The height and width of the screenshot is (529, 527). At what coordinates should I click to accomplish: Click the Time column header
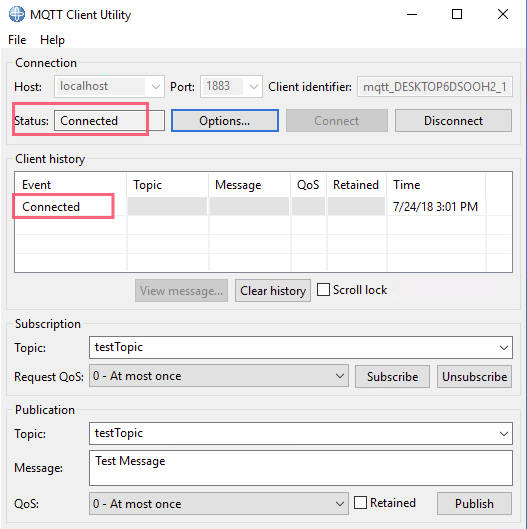pos(436,185)
